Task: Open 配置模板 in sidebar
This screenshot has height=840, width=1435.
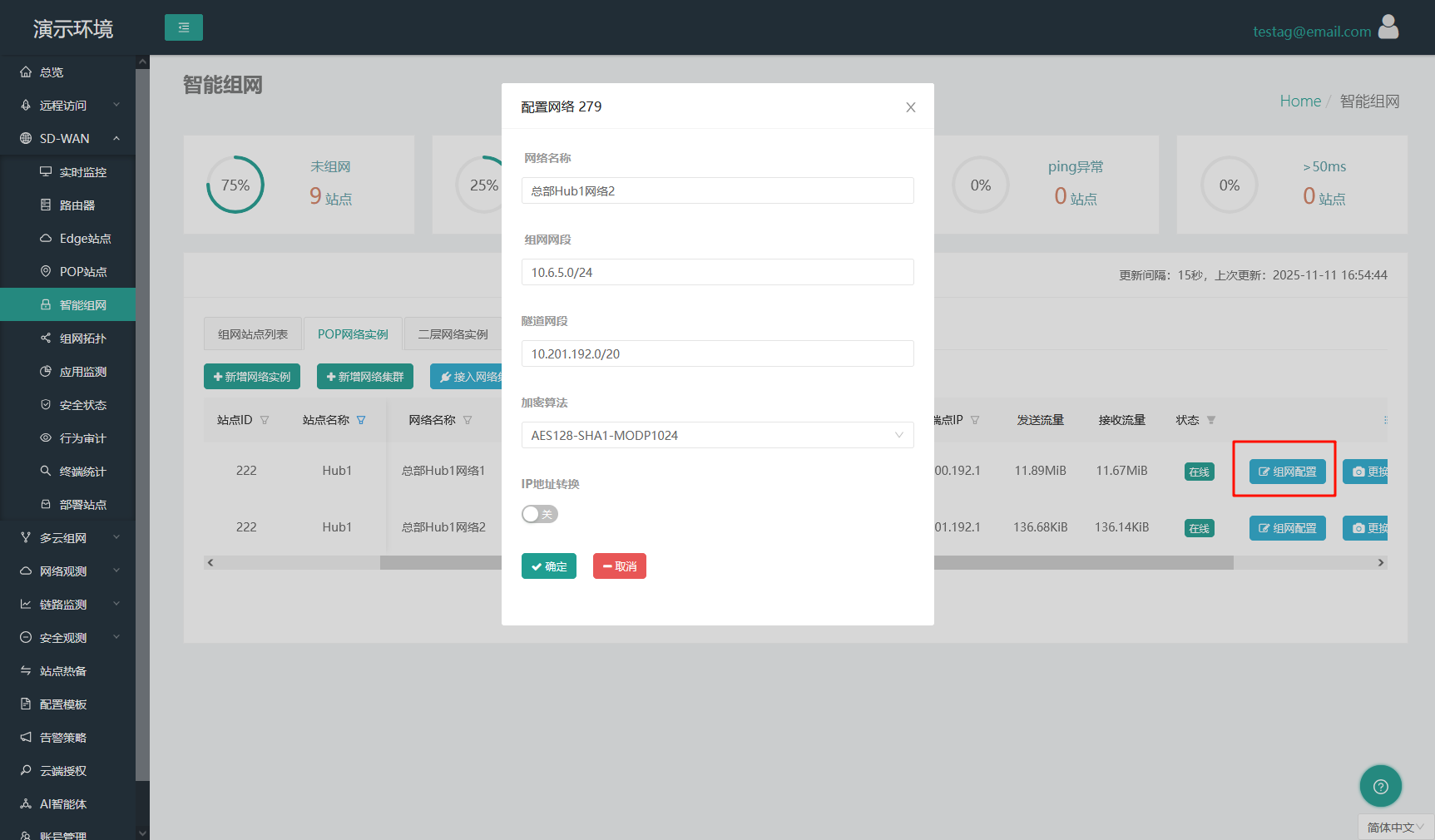Action: [x=67, y=704]
